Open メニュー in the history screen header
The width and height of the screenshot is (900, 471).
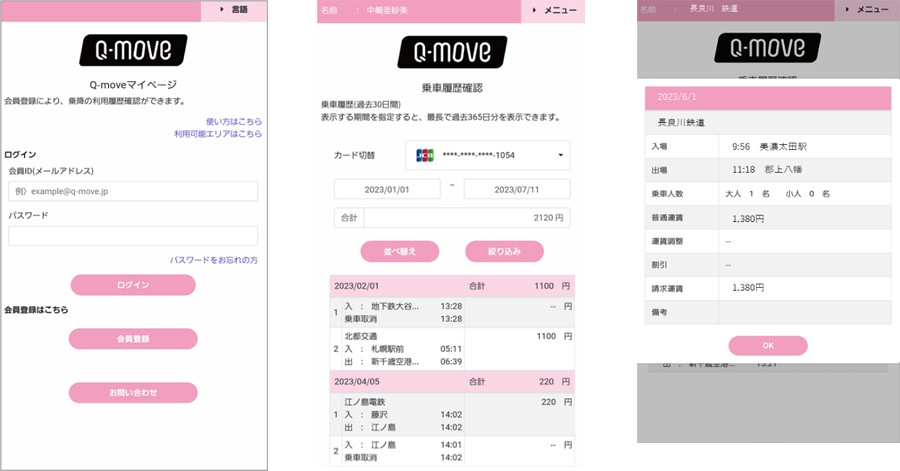point(553,11)
